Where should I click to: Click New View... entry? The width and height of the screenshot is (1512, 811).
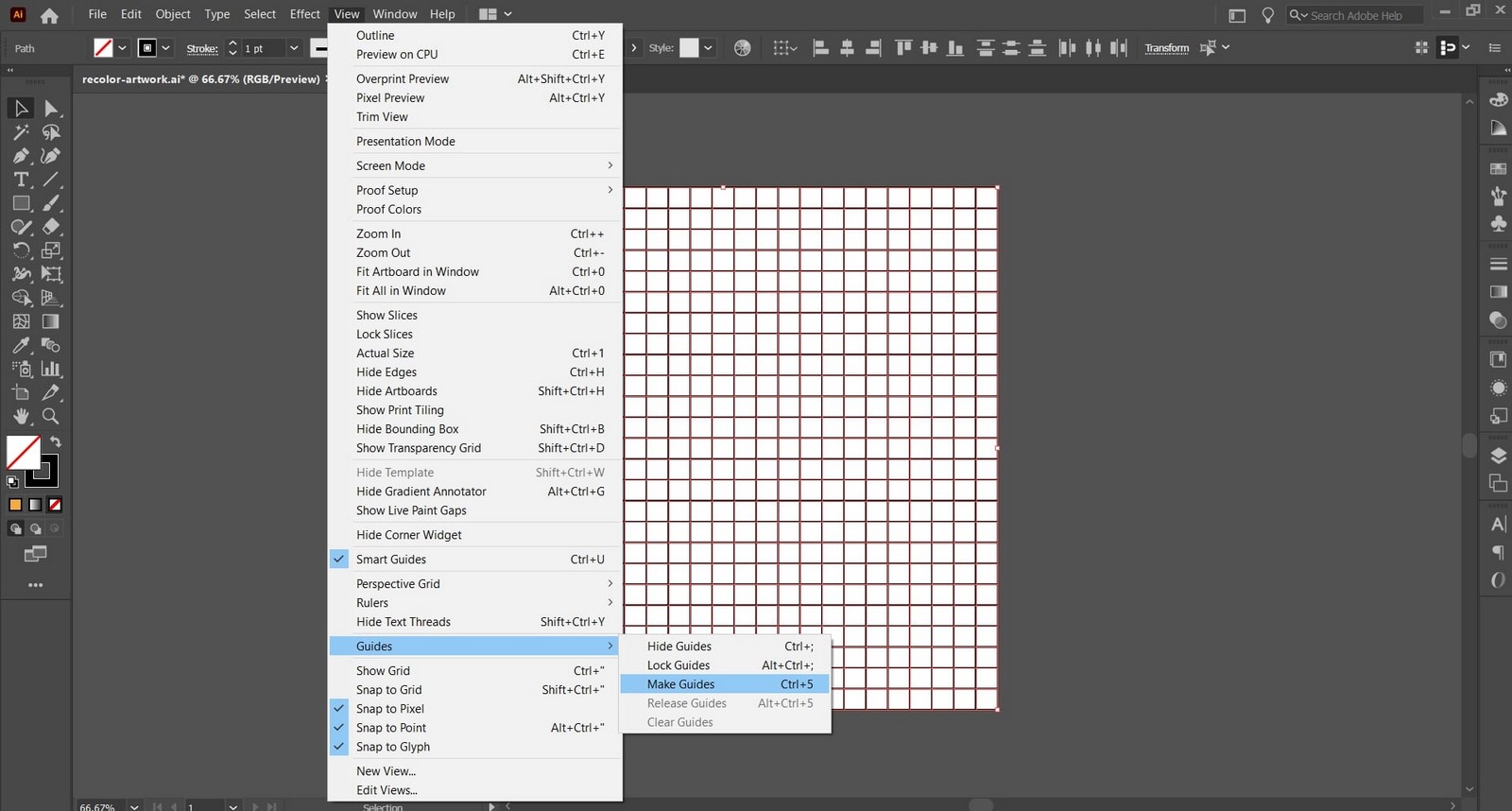(475, 771)
